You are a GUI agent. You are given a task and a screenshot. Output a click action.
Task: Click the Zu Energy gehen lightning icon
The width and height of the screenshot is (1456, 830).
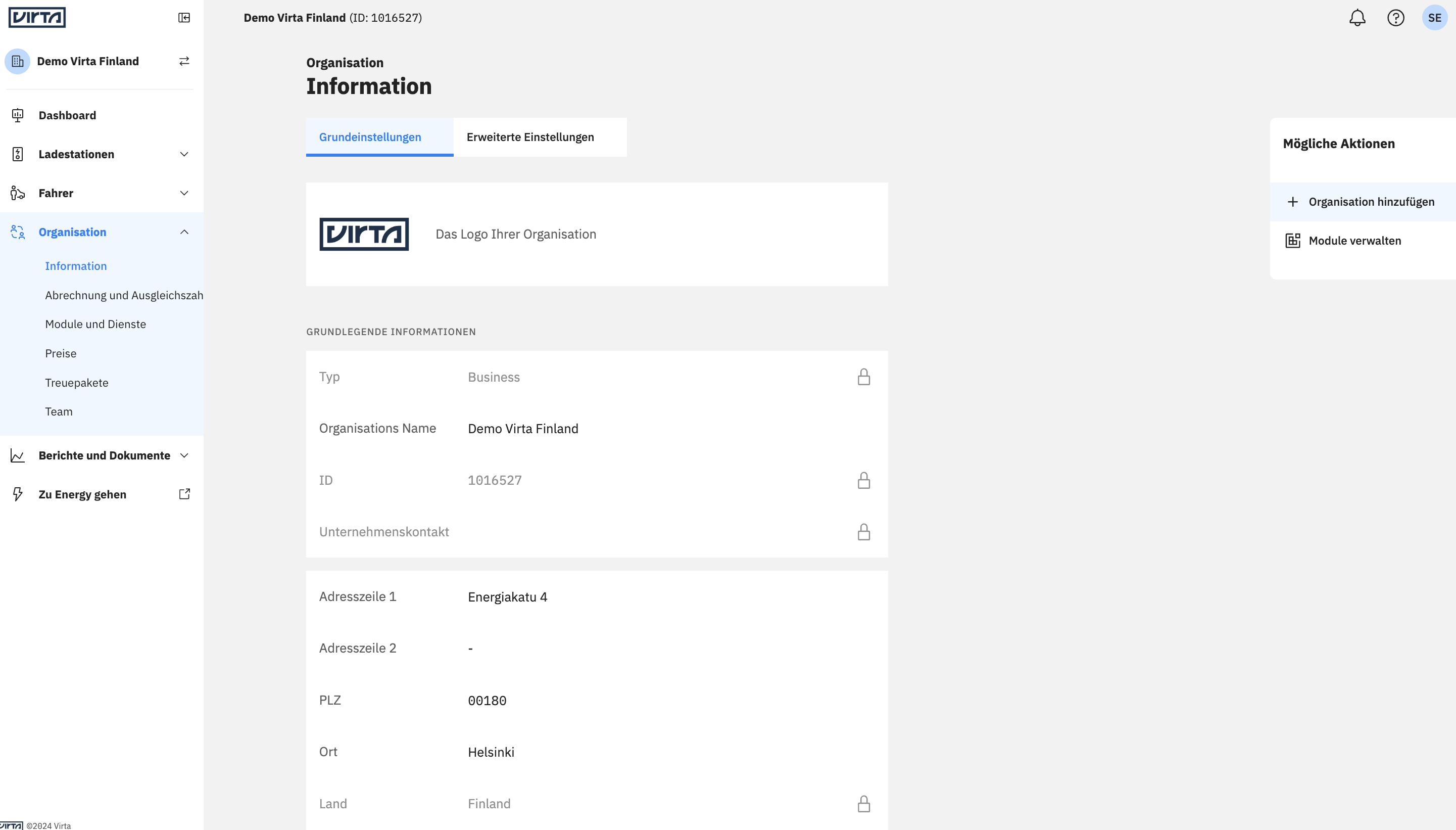click(18, 494)
